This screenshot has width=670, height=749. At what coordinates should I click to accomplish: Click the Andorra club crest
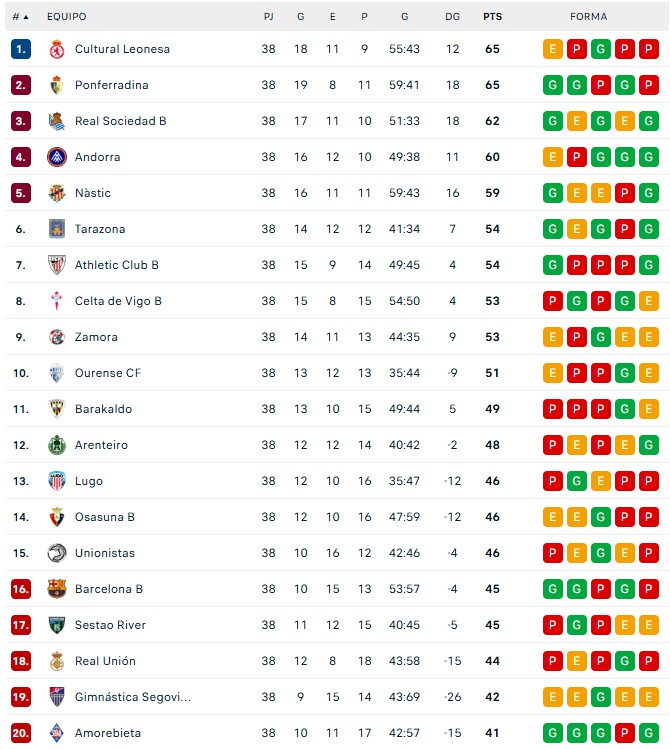(x=56, y=157)
